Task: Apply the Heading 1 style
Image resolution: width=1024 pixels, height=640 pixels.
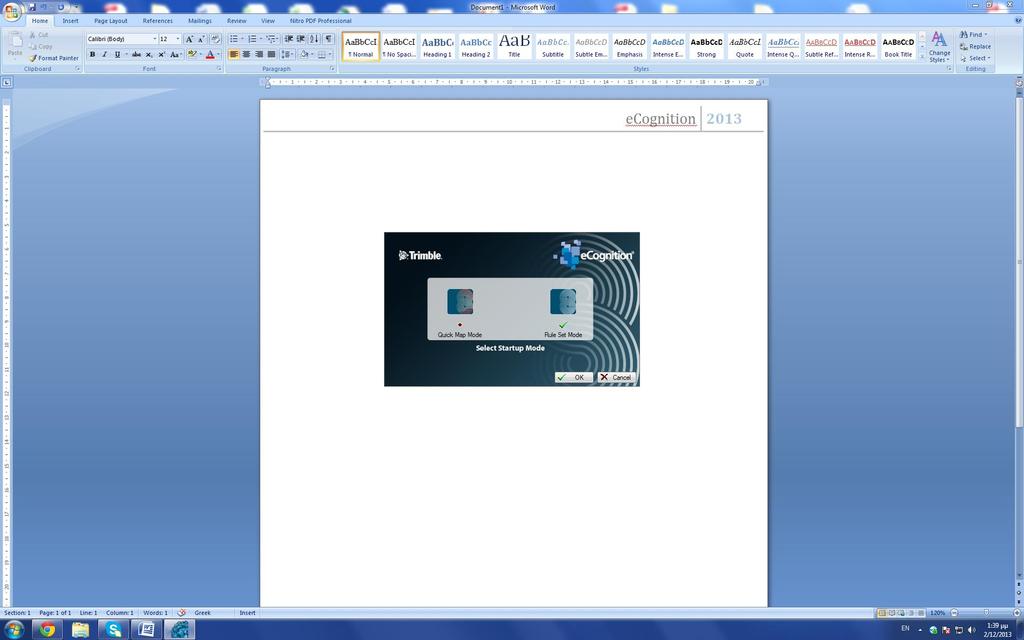Action: pos(438,47)
